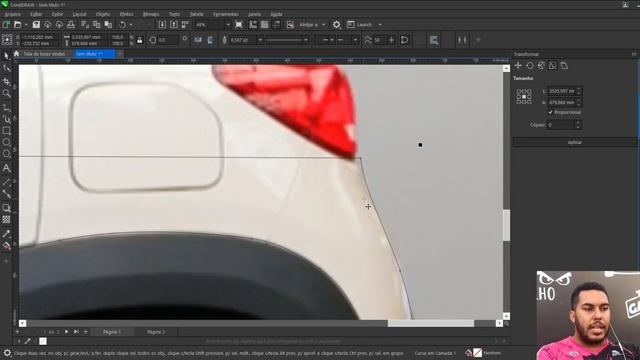Screen dimensions: 640x360
Task: Click the Import icon in toolbar
Action: [162, 24]
